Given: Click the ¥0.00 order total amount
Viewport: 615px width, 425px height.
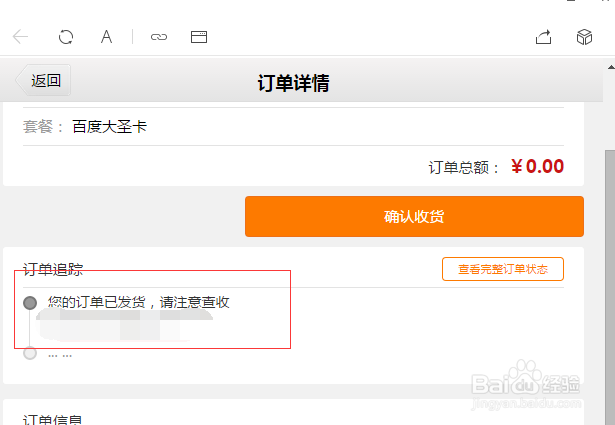Looking at the screenshot, I should tap(537, 166).
